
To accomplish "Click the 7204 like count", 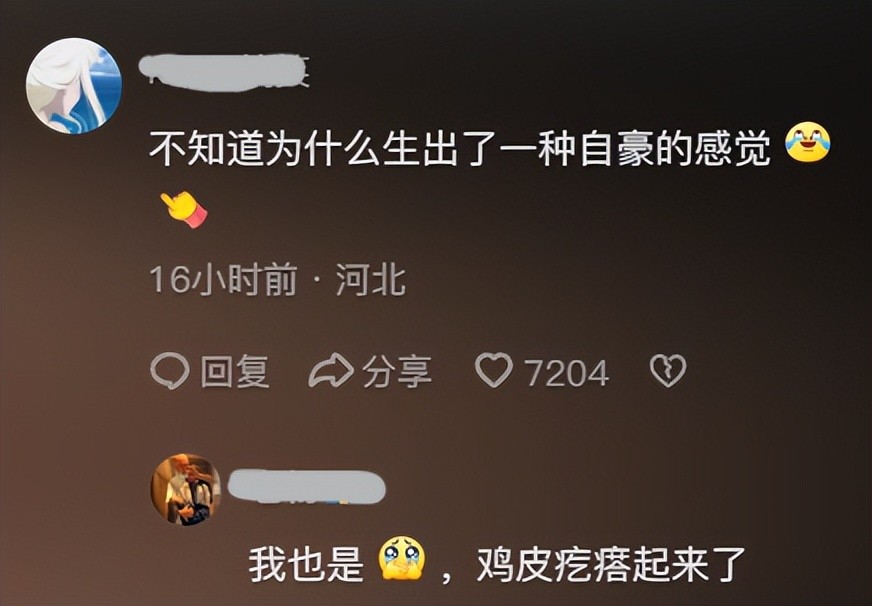I will coord(567,373).
